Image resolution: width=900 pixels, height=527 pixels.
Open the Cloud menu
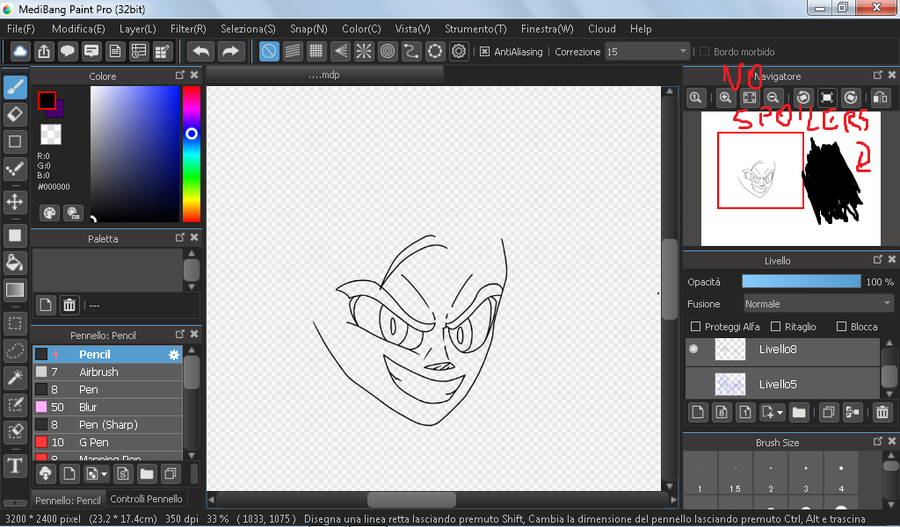(602, 29)
